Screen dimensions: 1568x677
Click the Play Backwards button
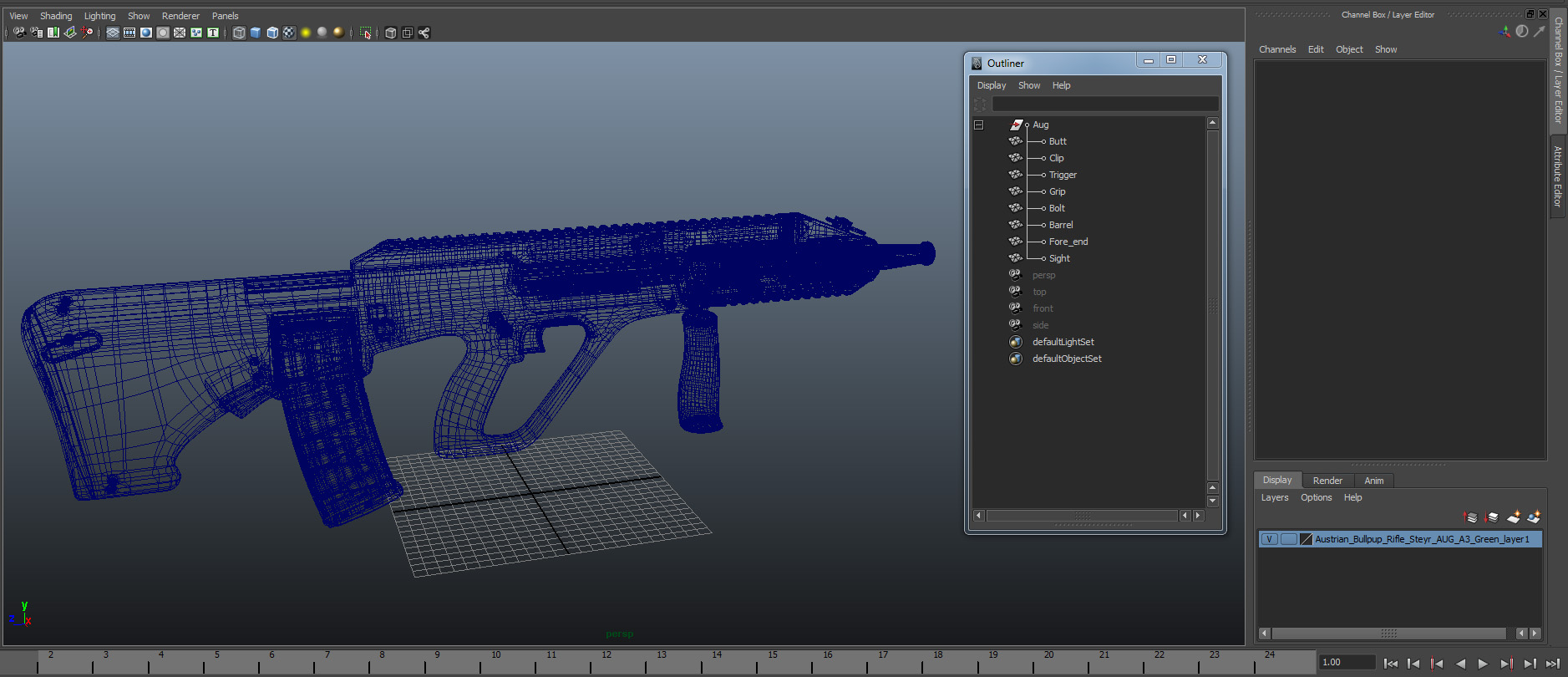1460,664
